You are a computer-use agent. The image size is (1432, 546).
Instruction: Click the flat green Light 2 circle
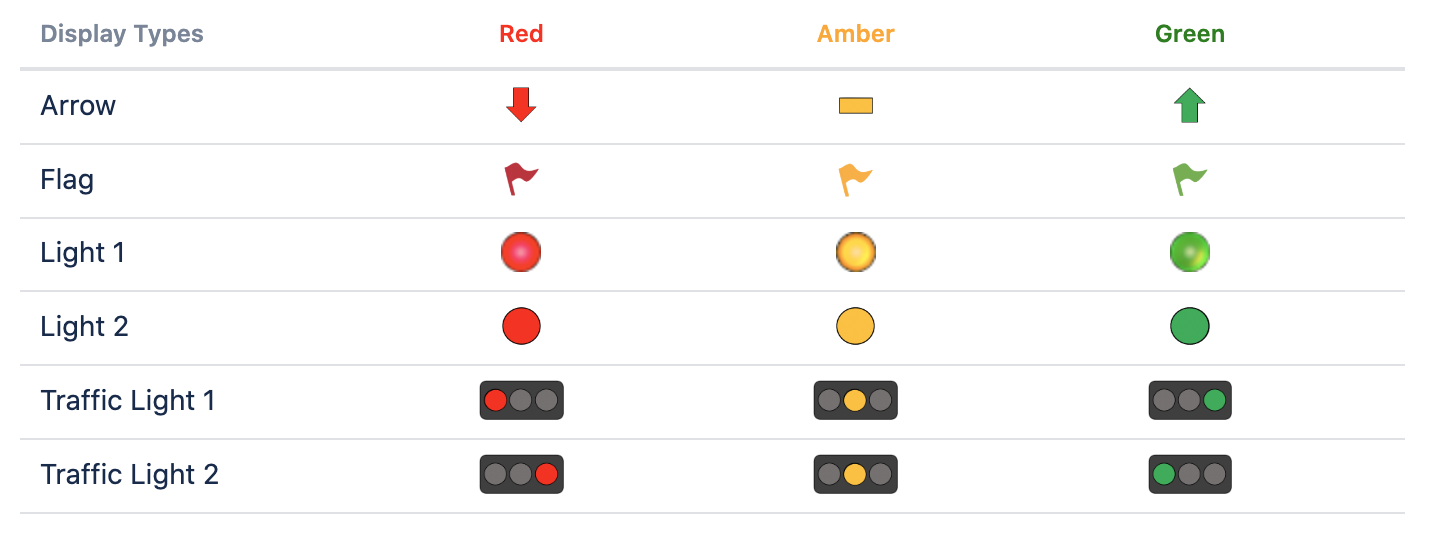tap(1189, 326)
